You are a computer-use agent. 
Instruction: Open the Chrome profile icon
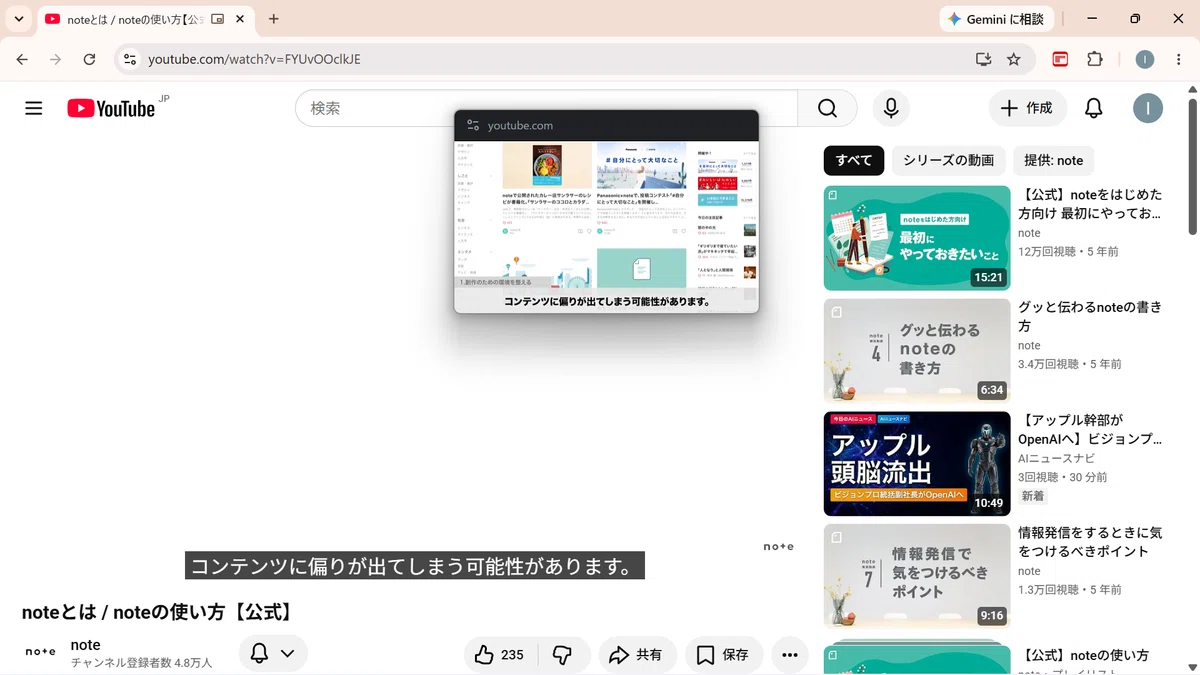[x=1145, y=59]
